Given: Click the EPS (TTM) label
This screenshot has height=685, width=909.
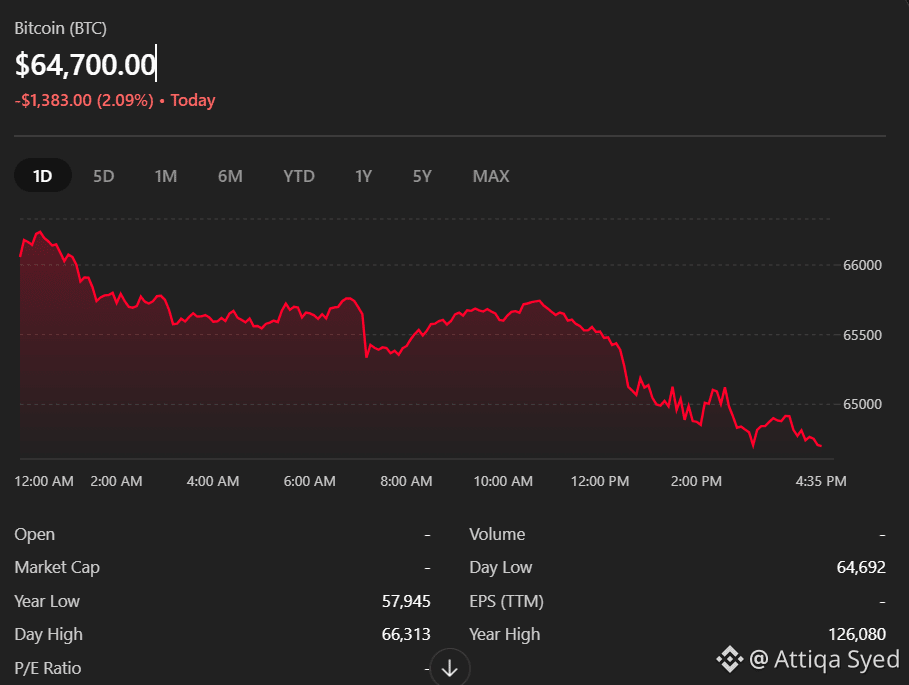Looking at the screenshot, I should coord(506,602).
